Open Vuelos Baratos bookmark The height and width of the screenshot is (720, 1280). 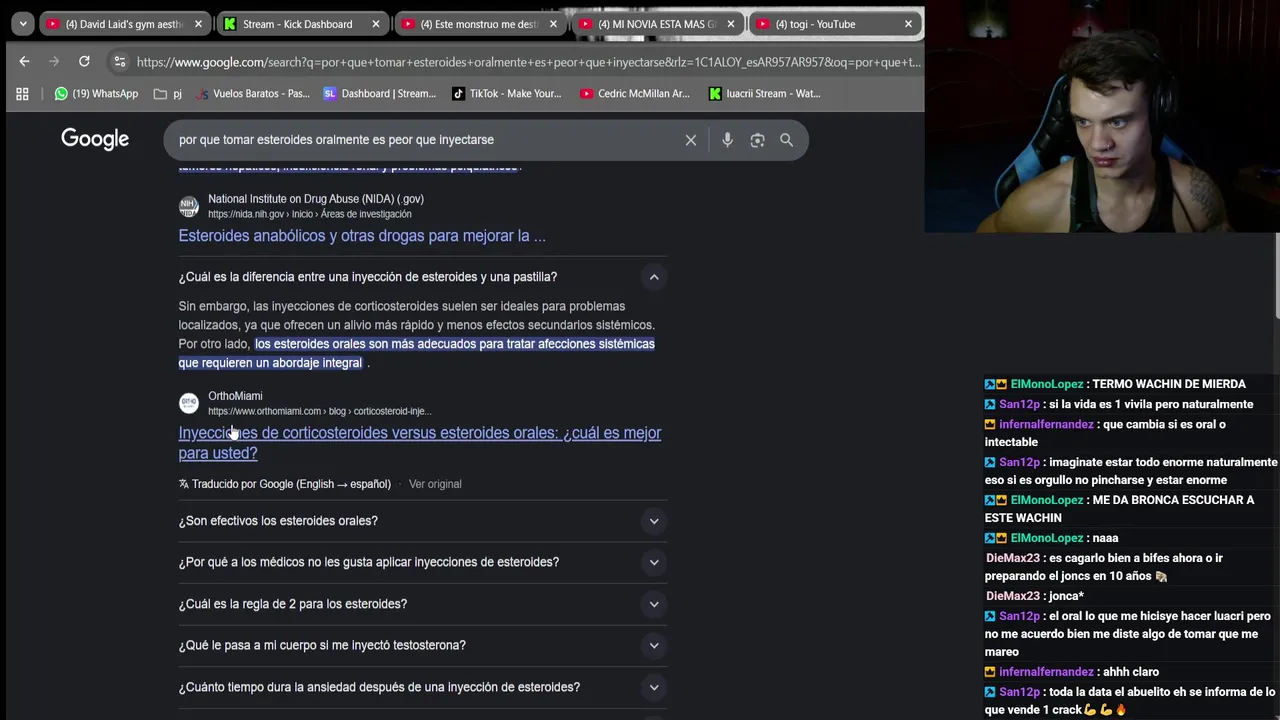coord(253,94)
